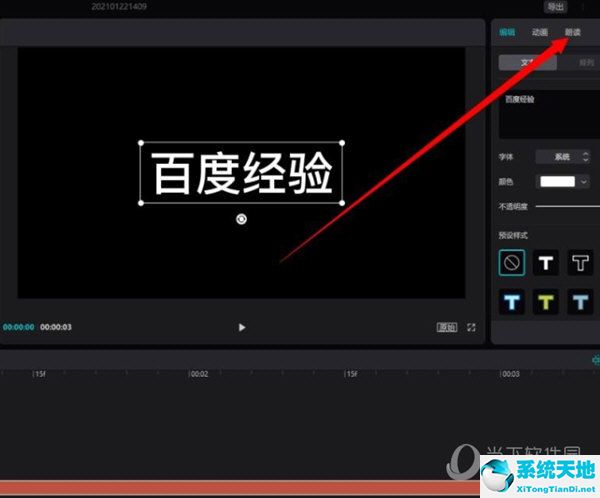
Task: Select the outlined T preset style
Action: coord(580,263)
